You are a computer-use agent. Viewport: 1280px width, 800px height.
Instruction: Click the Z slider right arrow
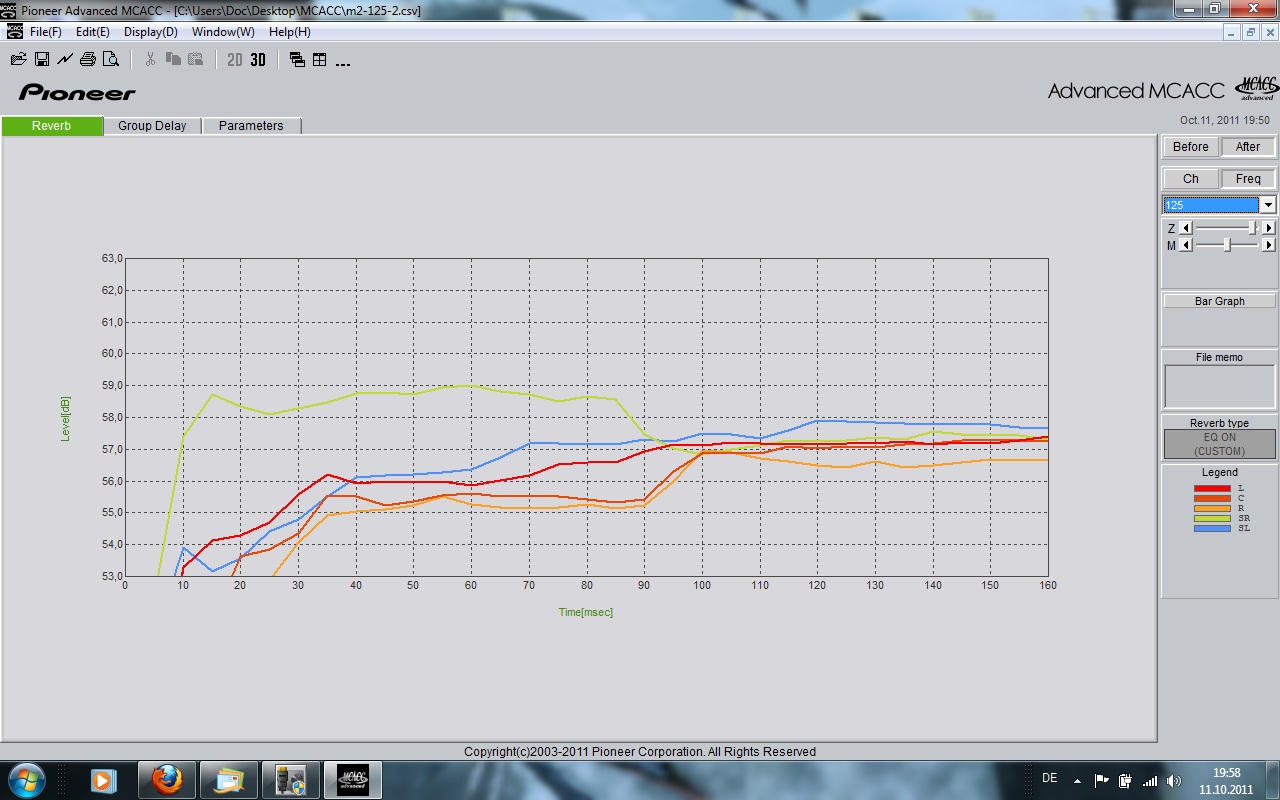1269,228
